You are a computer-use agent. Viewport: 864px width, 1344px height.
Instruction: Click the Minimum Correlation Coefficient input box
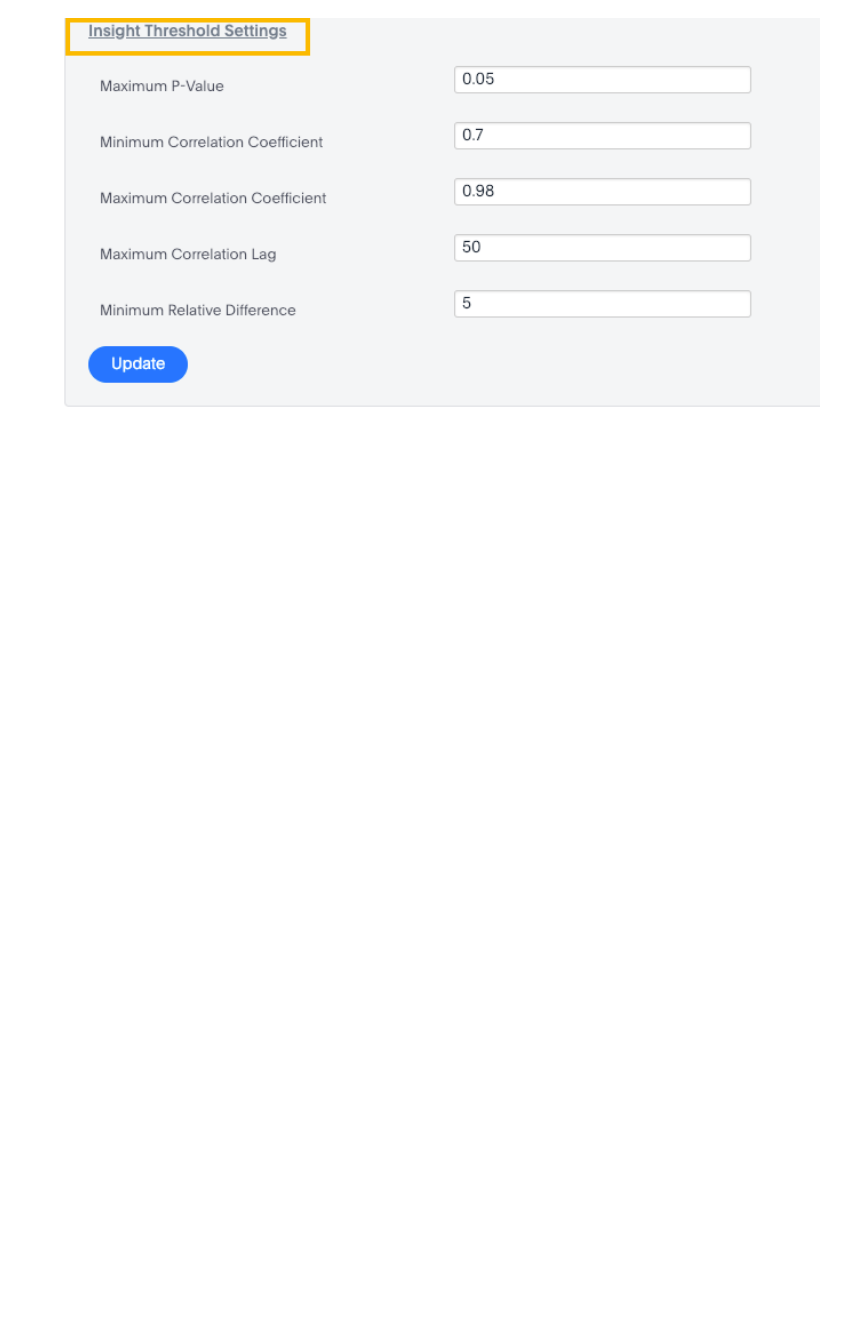(602, 136)
